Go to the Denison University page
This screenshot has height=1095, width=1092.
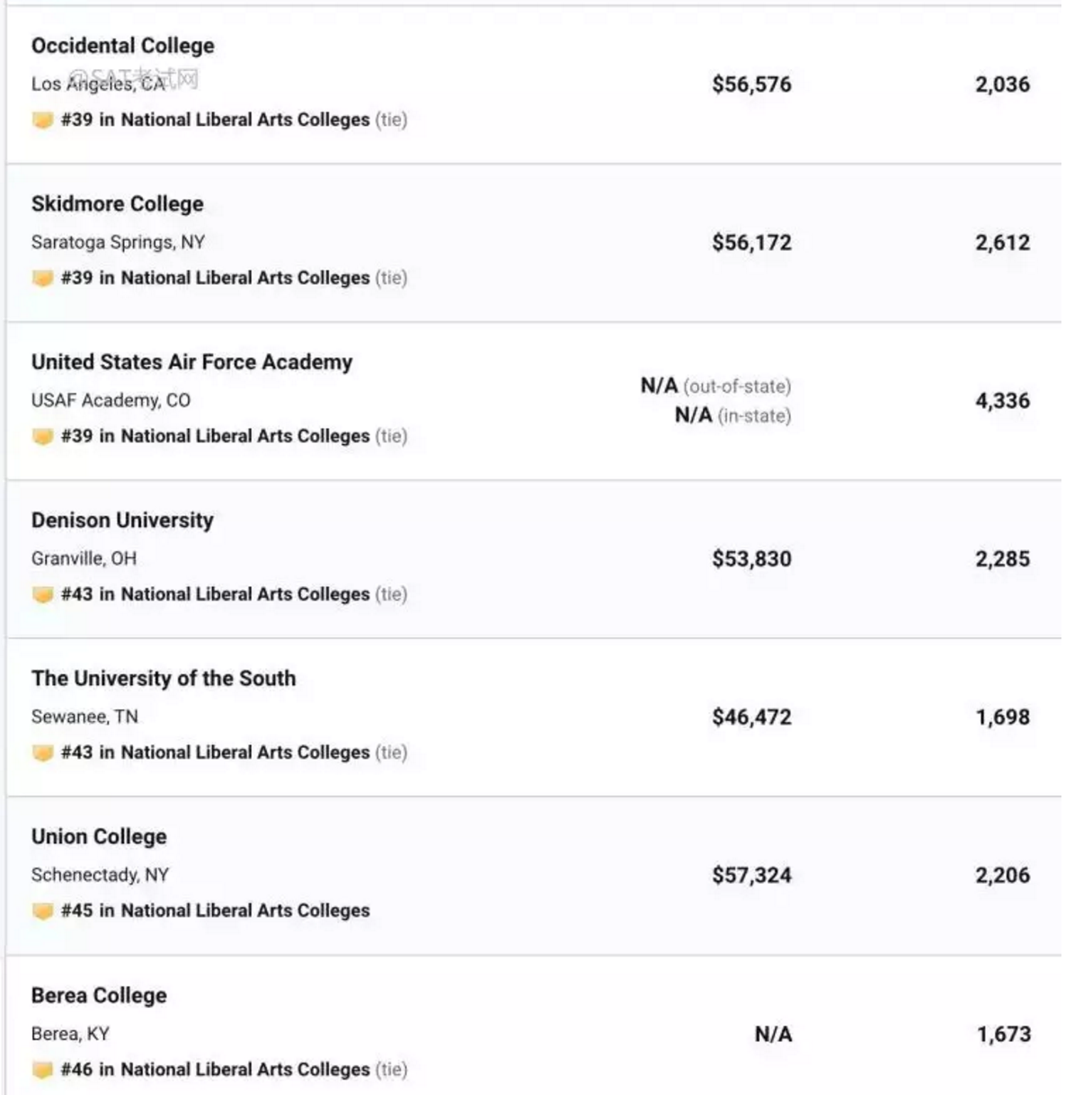pos(122,521)
